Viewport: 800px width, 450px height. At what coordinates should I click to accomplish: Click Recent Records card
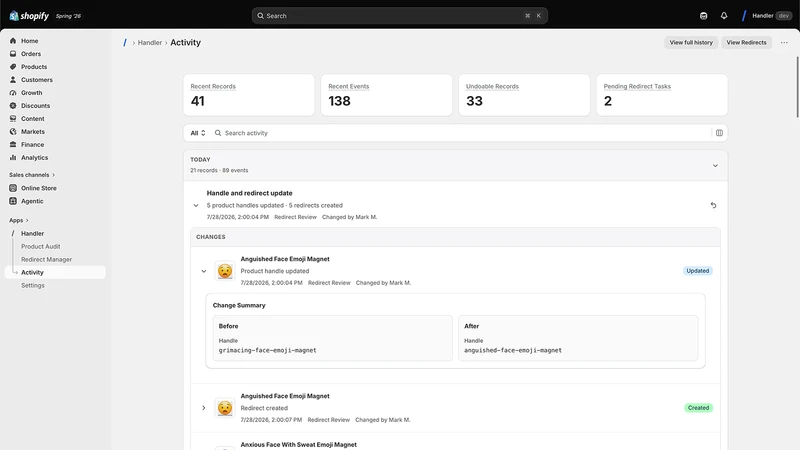pos(249,95)
